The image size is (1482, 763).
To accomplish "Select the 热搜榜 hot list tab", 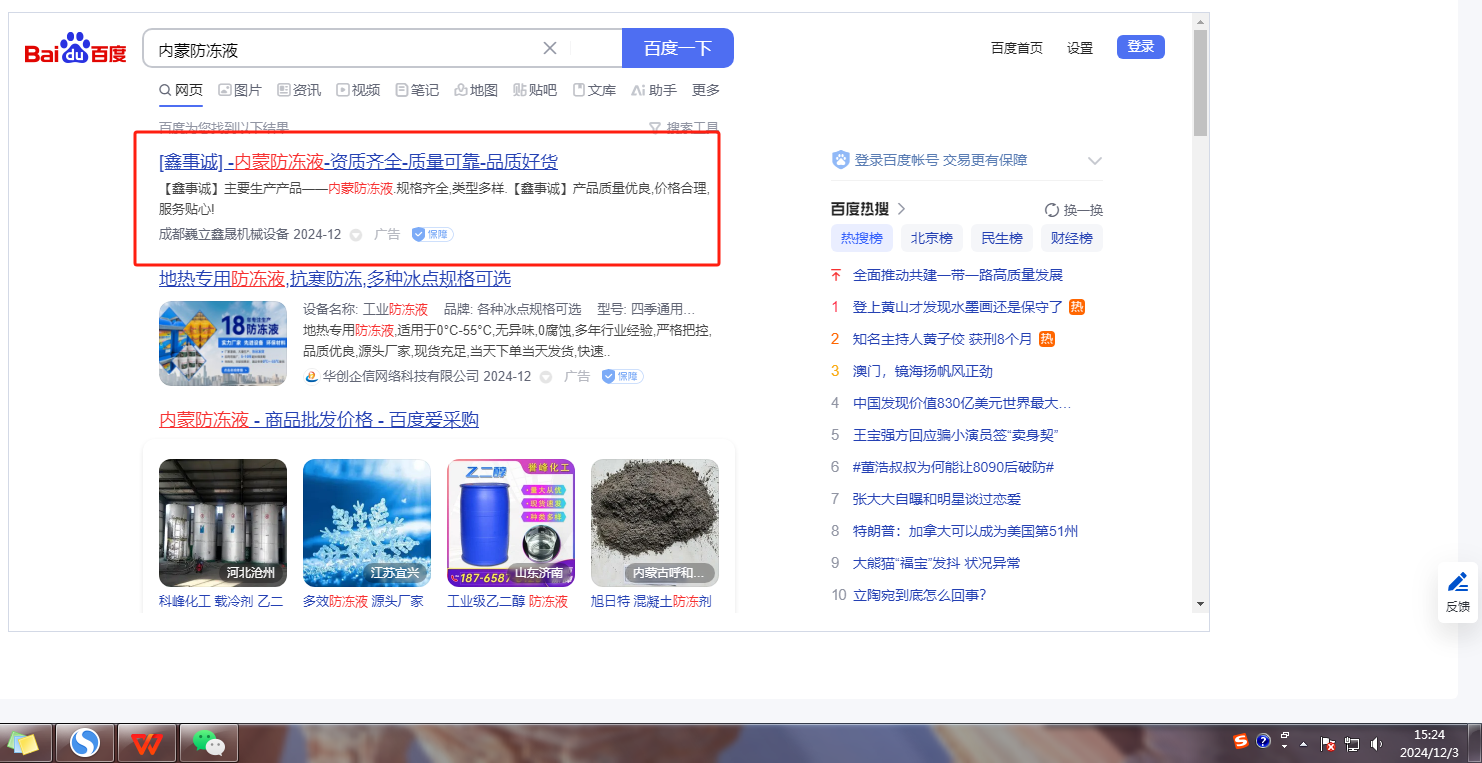I will pos(862,238).
